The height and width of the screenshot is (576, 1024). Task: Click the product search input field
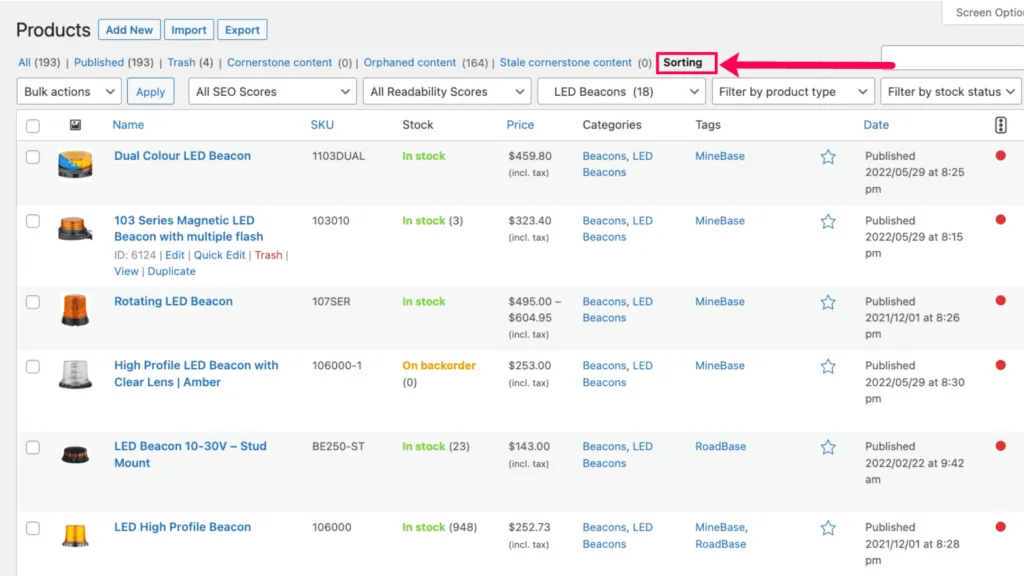pos(953,57)
